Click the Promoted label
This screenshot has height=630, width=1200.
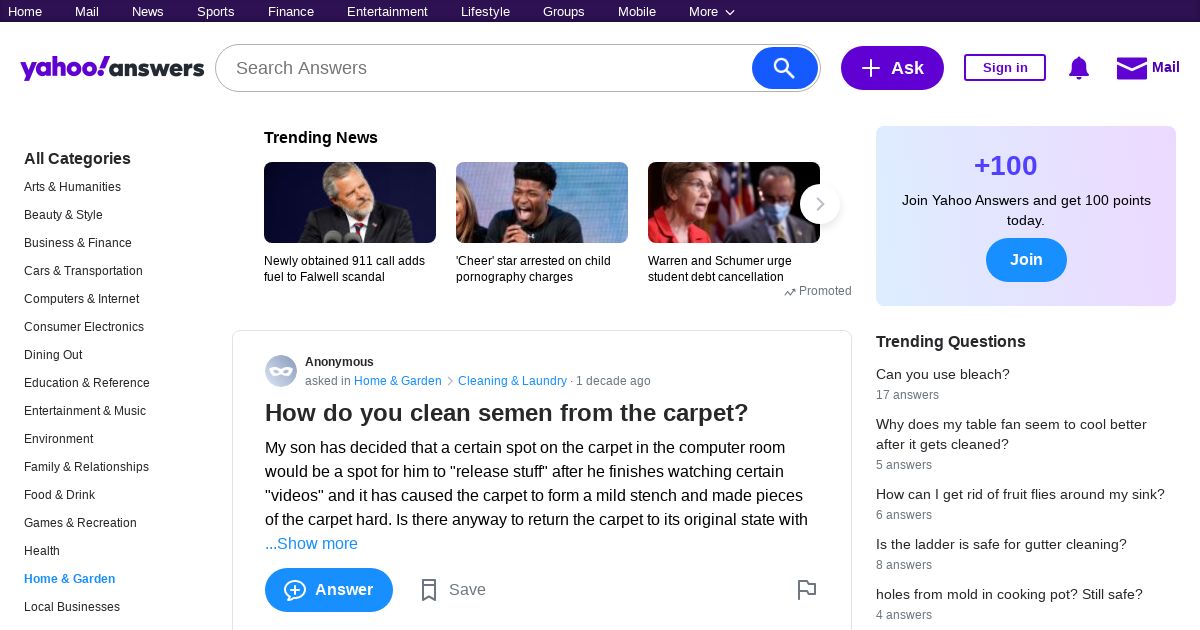point(818,291)
